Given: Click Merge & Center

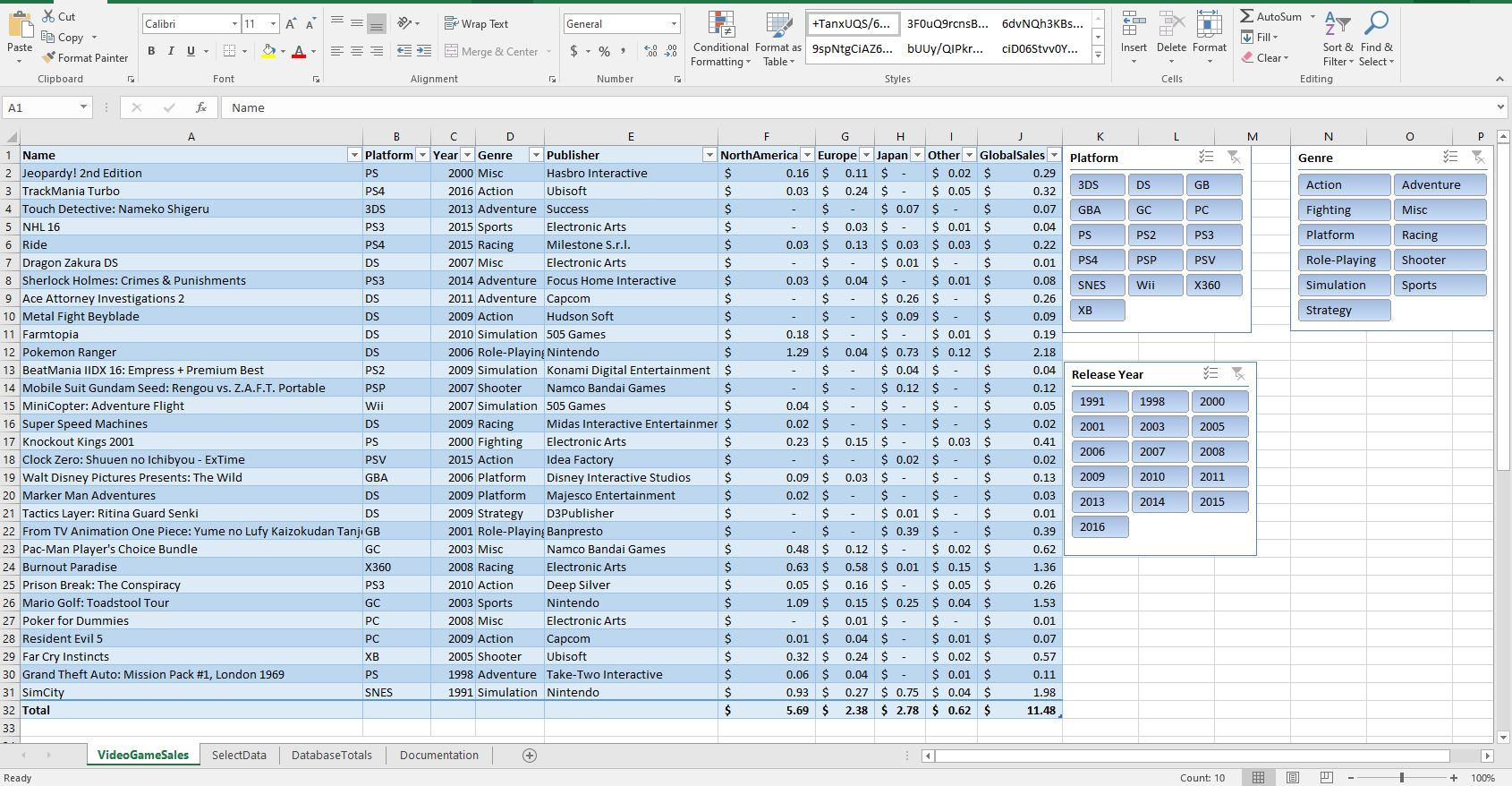Looking at the screenshot, I should point(492,51).
